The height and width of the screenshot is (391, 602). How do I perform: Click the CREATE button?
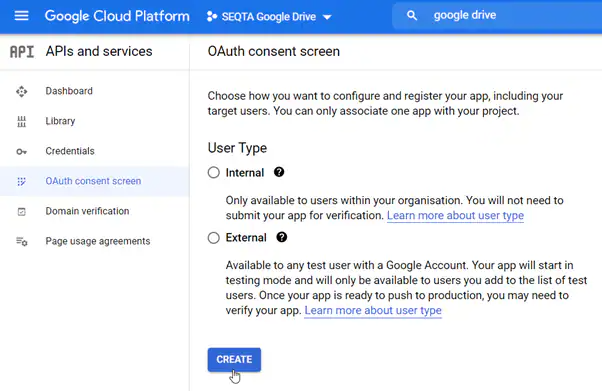click(234, 360)
